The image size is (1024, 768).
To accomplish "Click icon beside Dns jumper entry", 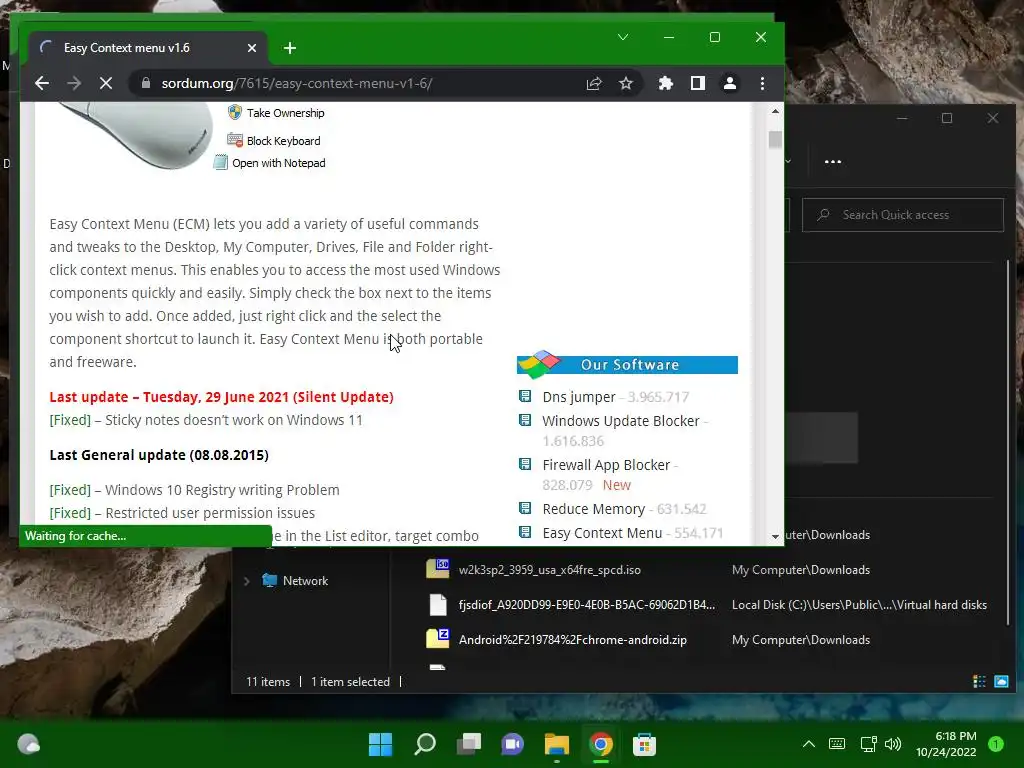I will click(524, 396).
